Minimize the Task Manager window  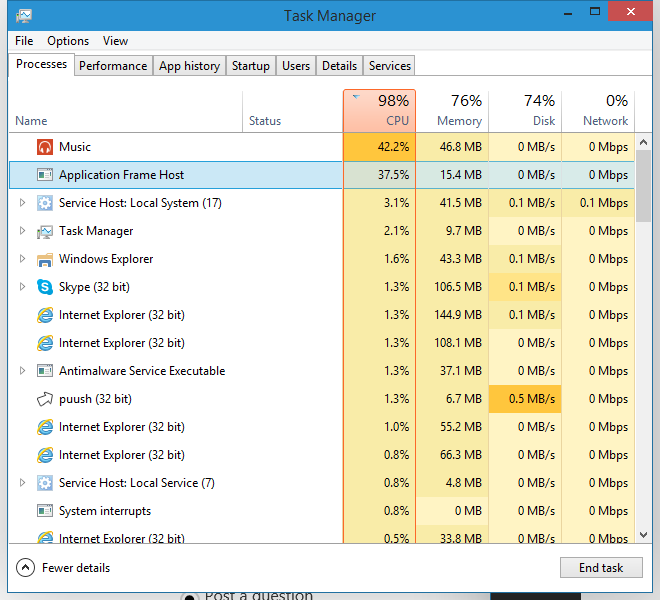[568, 13]
